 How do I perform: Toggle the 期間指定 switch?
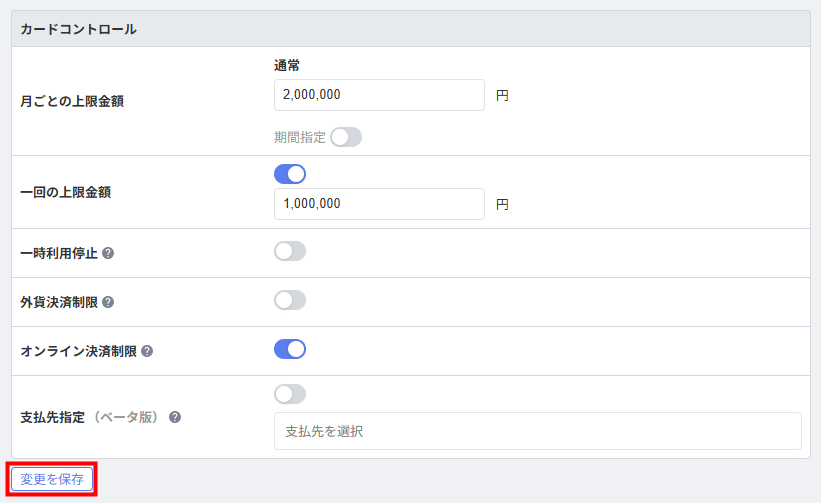[x=345, y=137]
